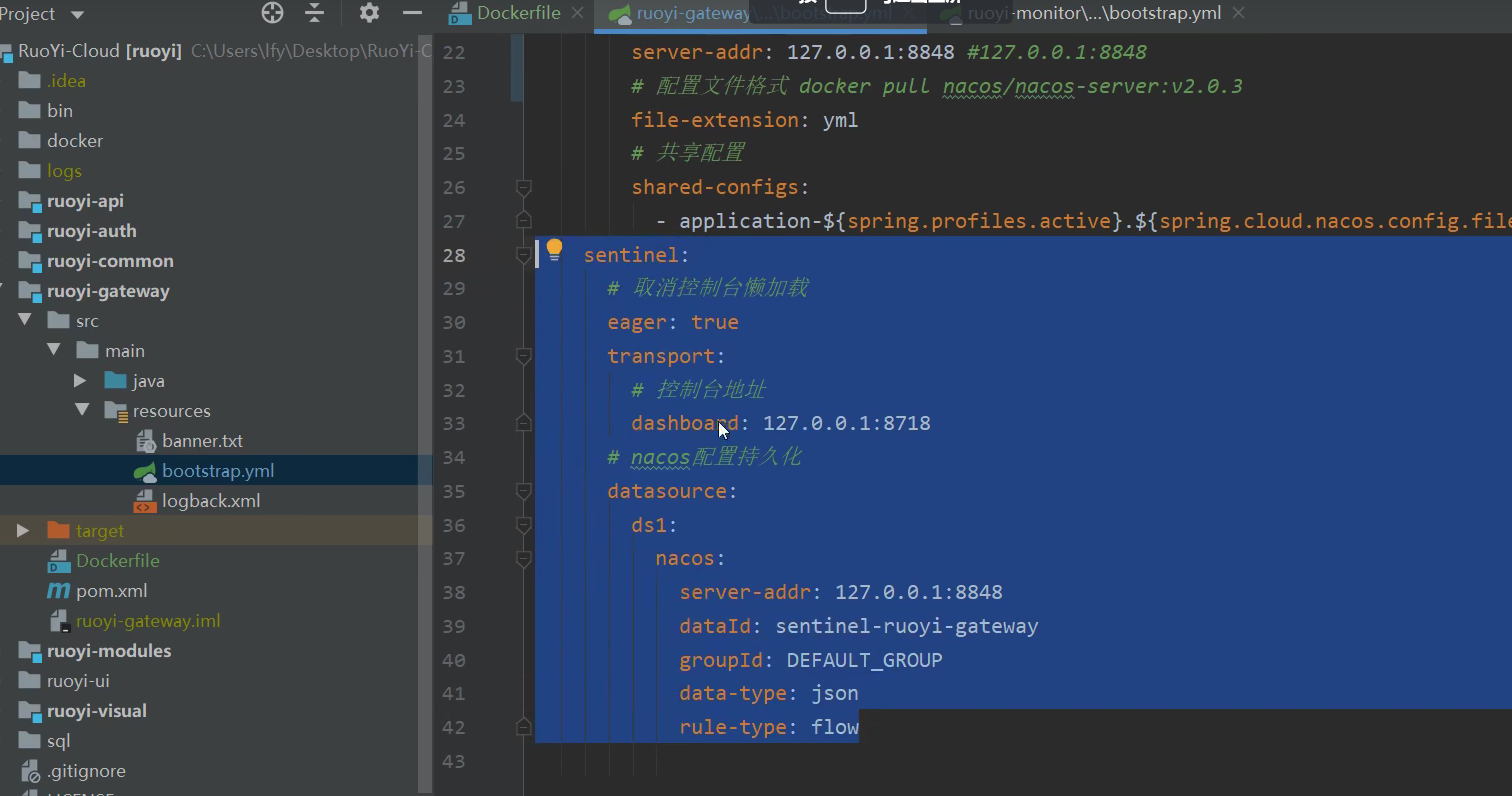Click the resources folder icon
The image size is (1512, 796).
point(115,411)
